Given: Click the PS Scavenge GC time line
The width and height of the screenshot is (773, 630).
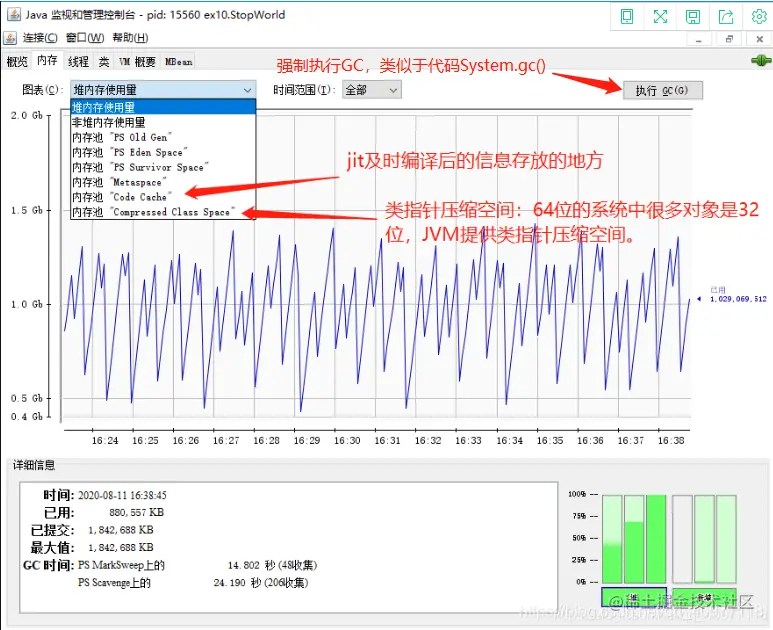Looking at the screenshot, I should [193, 583].
